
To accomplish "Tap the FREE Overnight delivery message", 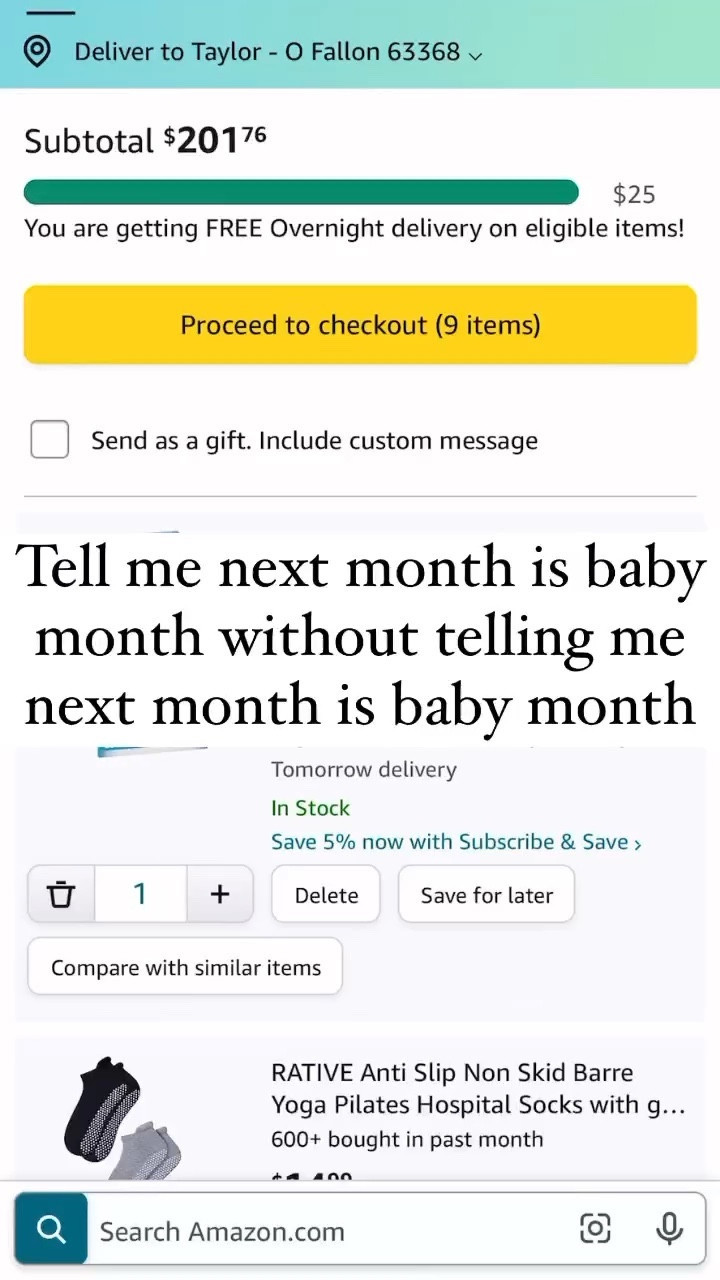I will coord(354,228).
